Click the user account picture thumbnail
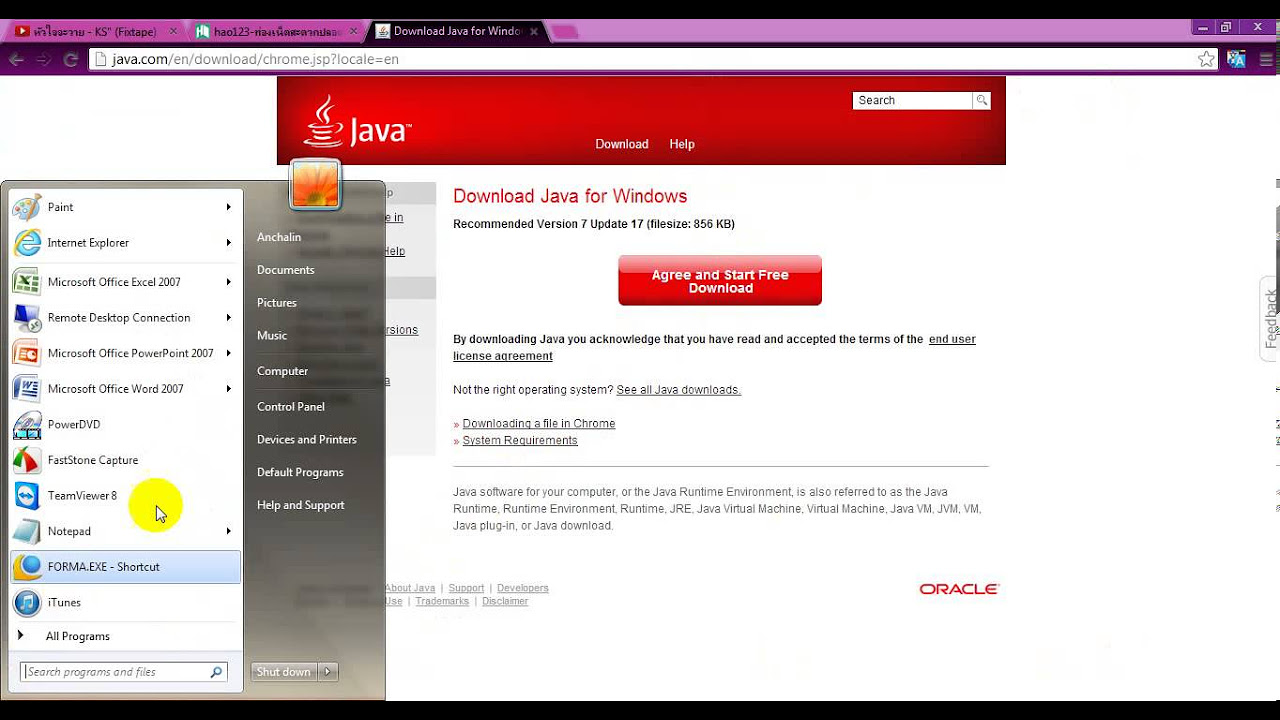This screenshot has width=1280, height=720. click(315, 185)
